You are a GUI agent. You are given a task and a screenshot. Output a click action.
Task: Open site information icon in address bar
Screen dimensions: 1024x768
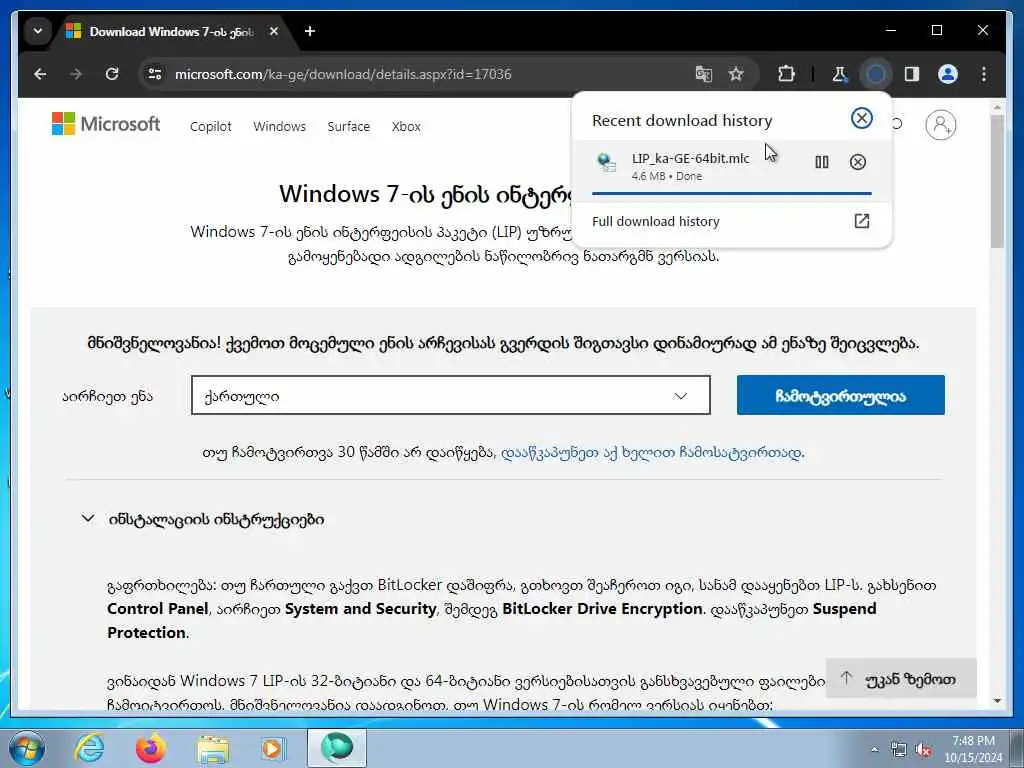pos(155,74)
